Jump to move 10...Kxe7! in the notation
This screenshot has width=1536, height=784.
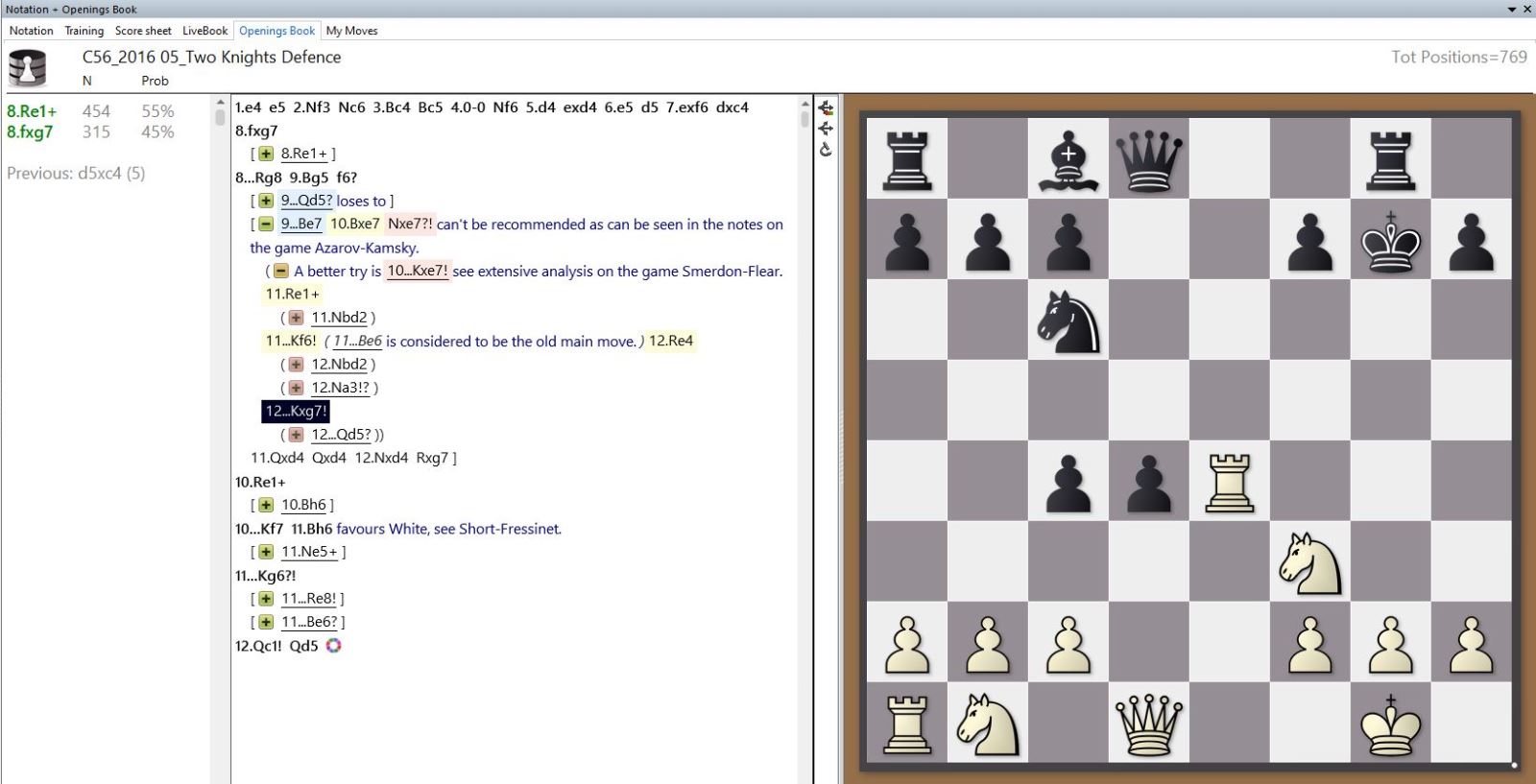(417, 272)
